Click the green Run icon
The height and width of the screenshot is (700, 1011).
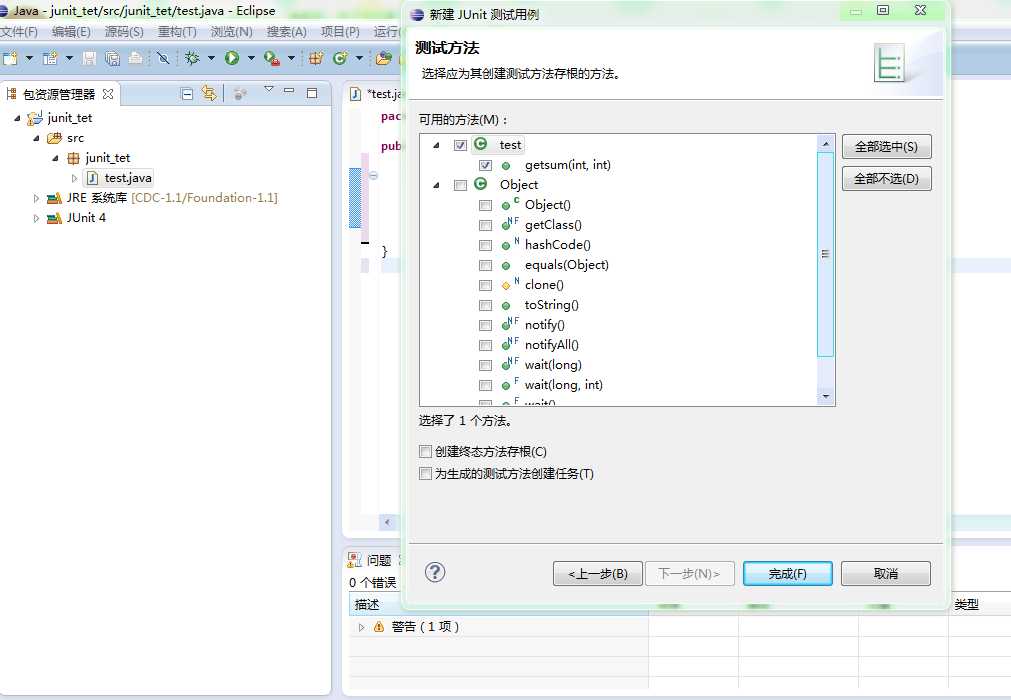231,59
